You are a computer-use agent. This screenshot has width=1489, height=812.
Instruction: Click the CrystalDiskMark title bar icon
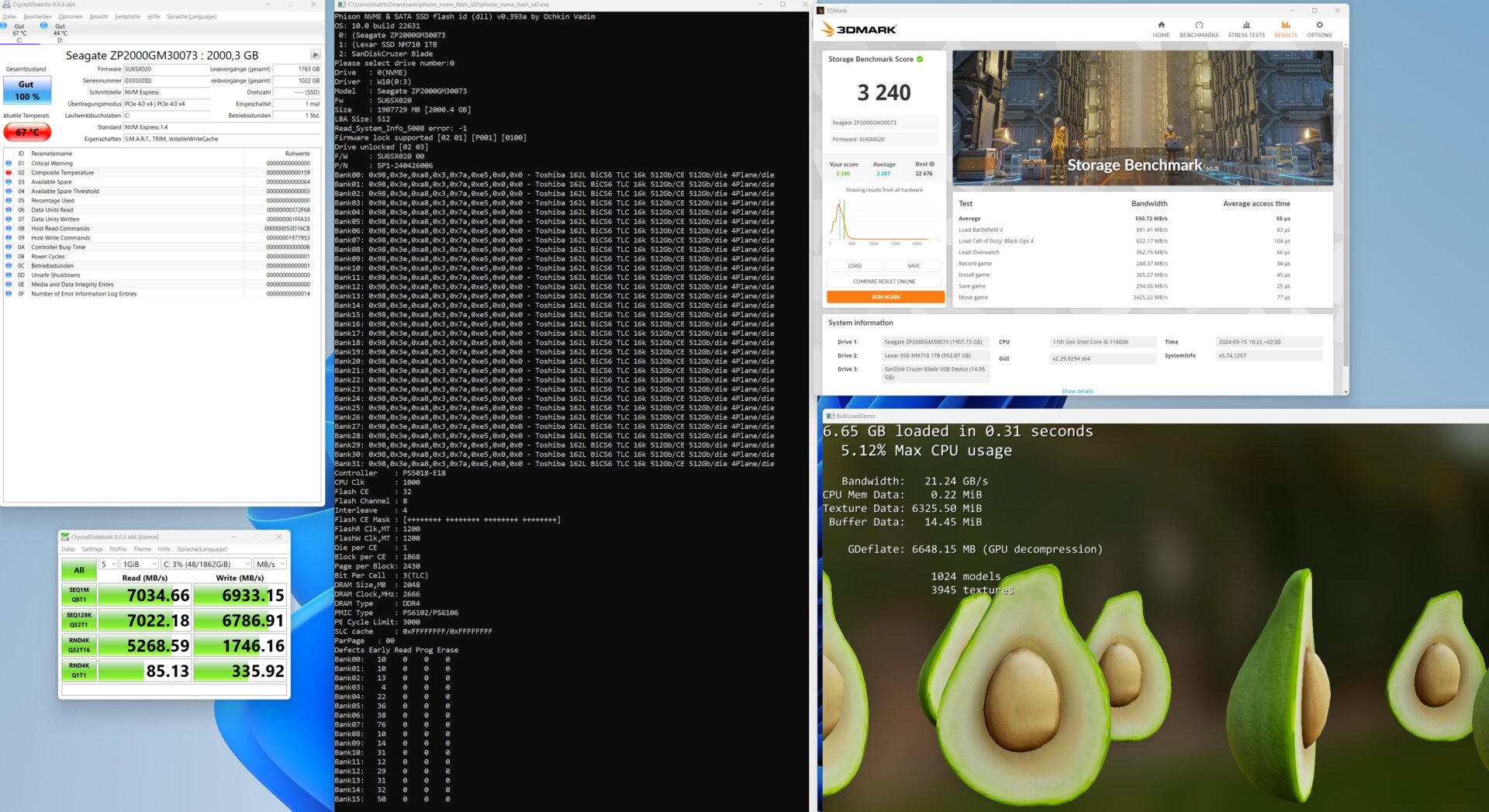(x=66, y=537)
